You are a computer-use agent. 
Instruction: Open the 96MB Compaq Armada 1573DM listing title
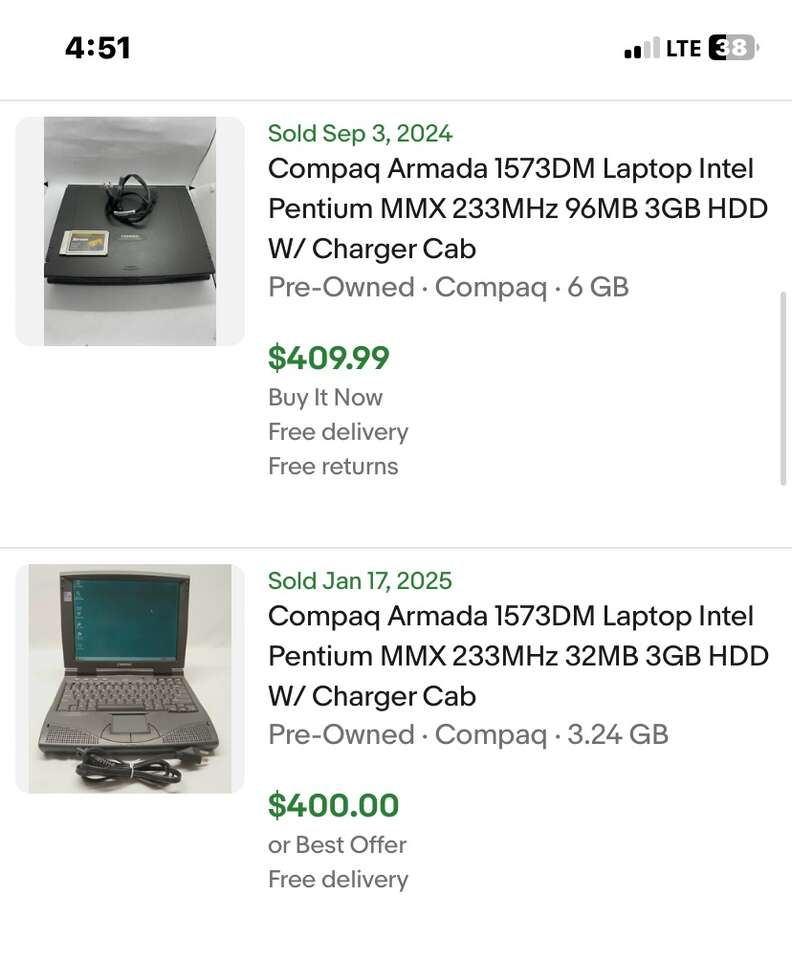pyautogui.click(x=518, y=209)
